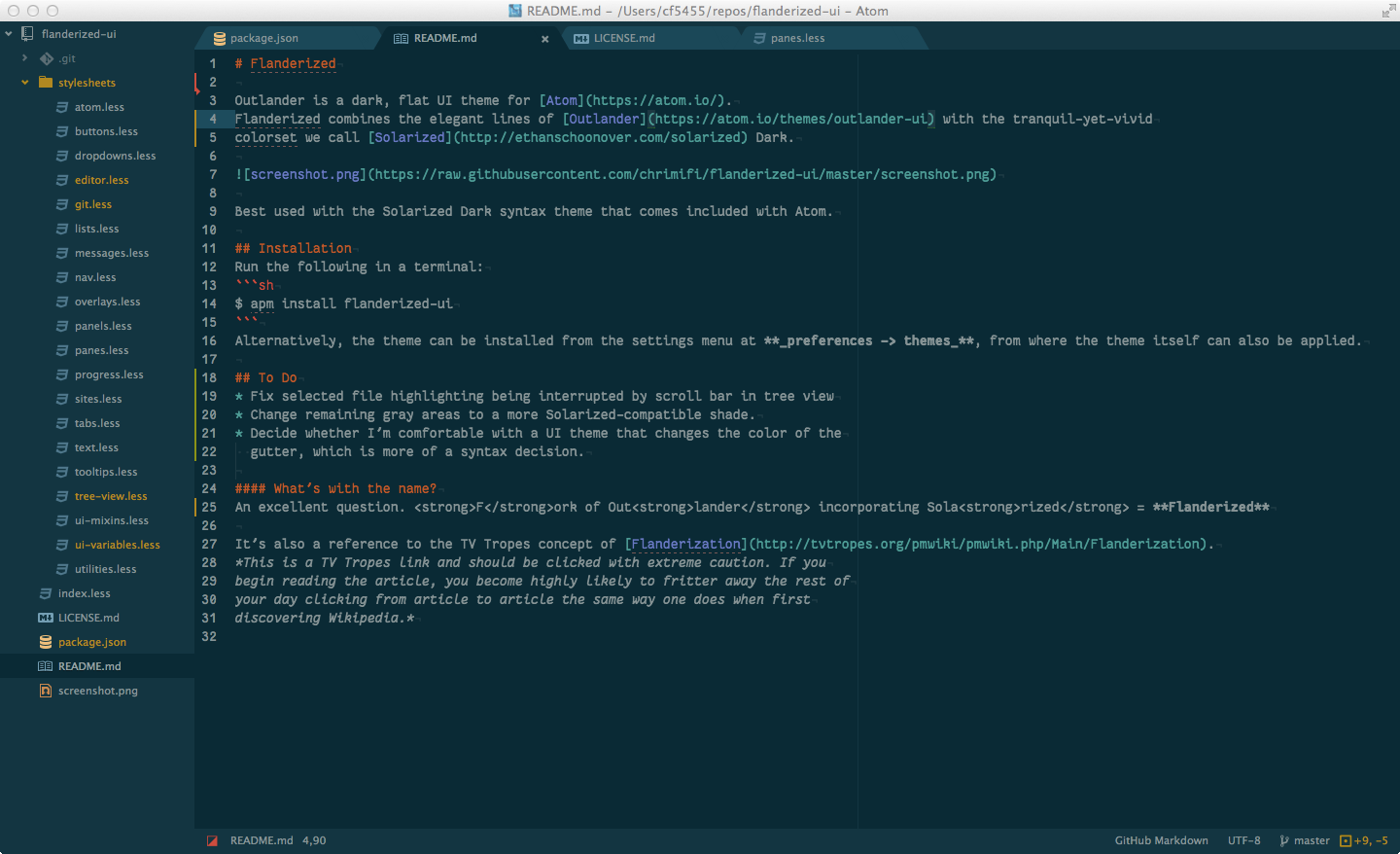
Task: Click the editor.less file icon
Action: (62, 180)
